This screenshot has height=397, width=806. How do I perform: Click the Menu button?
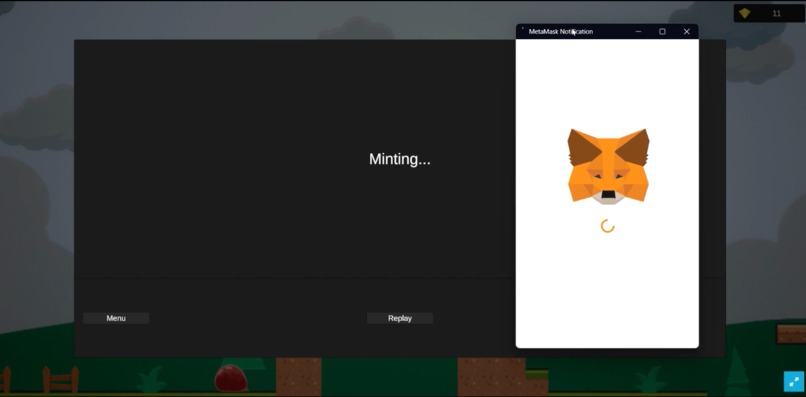116,318
